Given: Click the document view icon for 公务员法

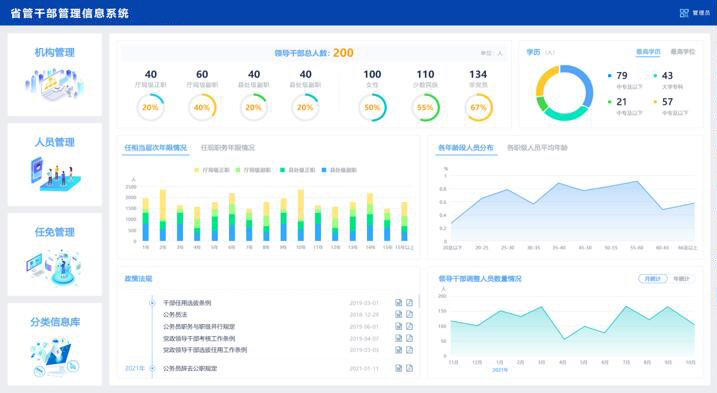Looking at the screenshot, I should (x=399, y=314).
